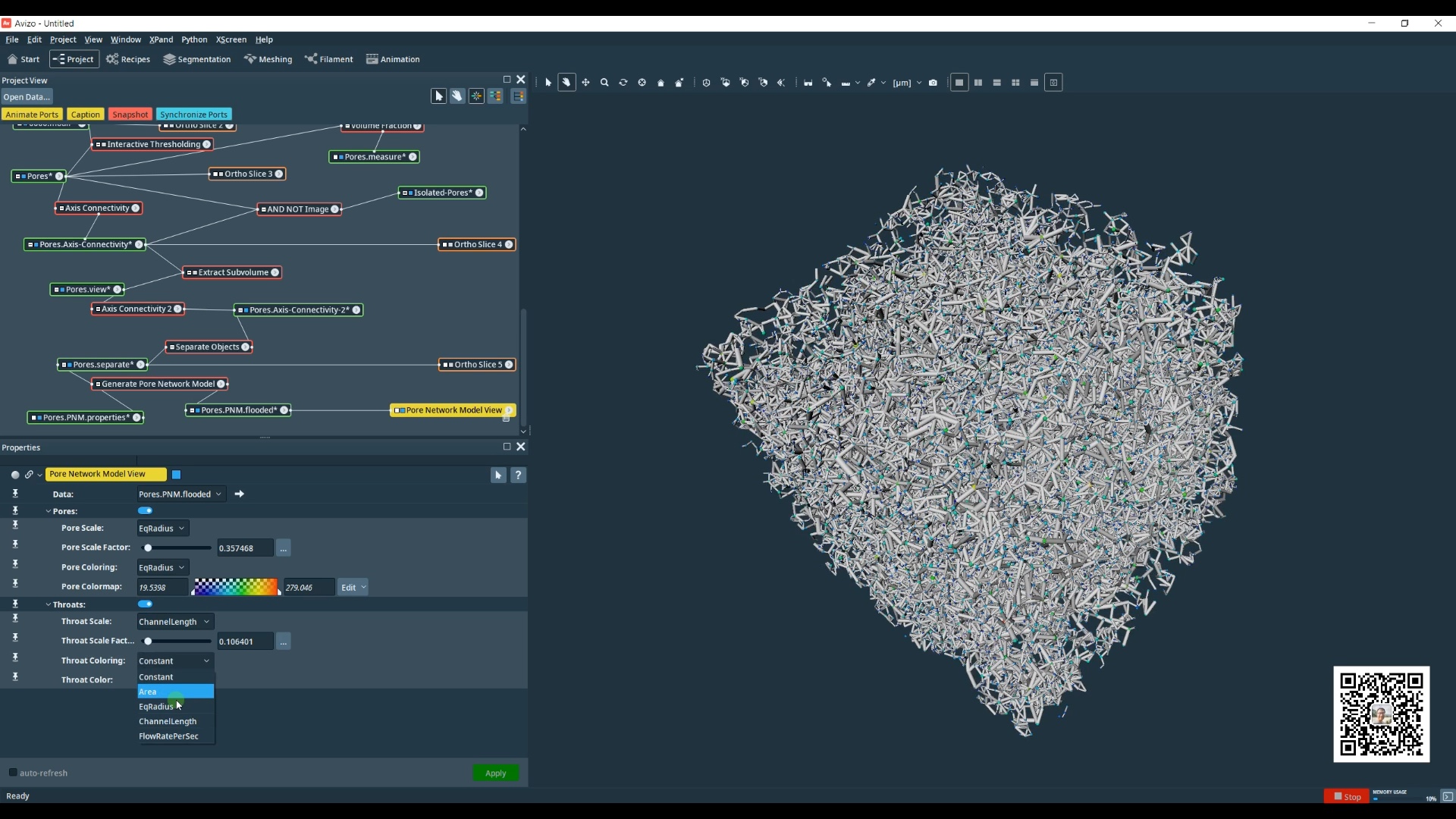Select Area in Throat Coloring list
The height and width of the screenshot is (819, 1456).
click(x=175, y=692)
